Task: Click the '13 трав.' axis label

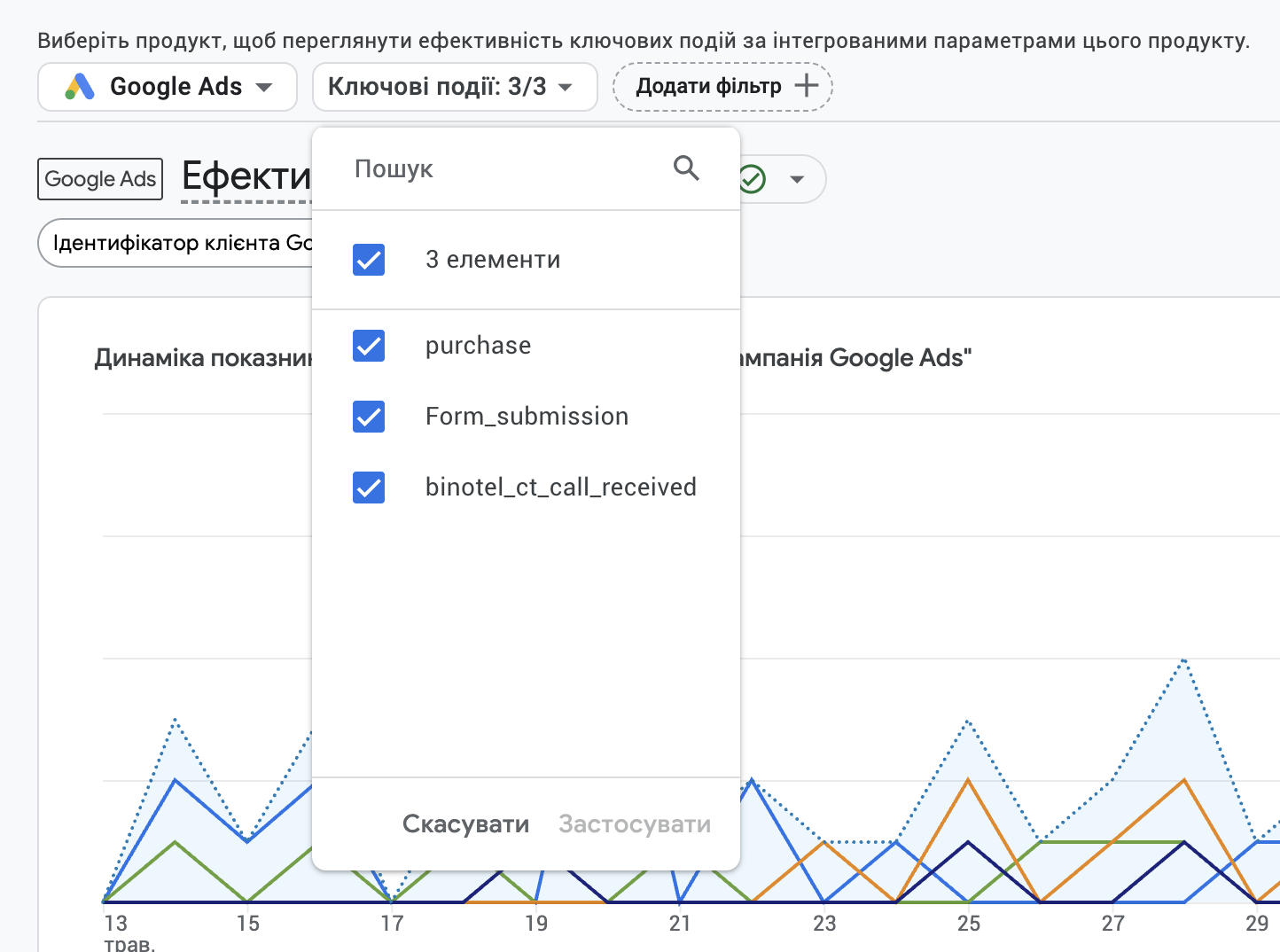Action: point(129,932)
